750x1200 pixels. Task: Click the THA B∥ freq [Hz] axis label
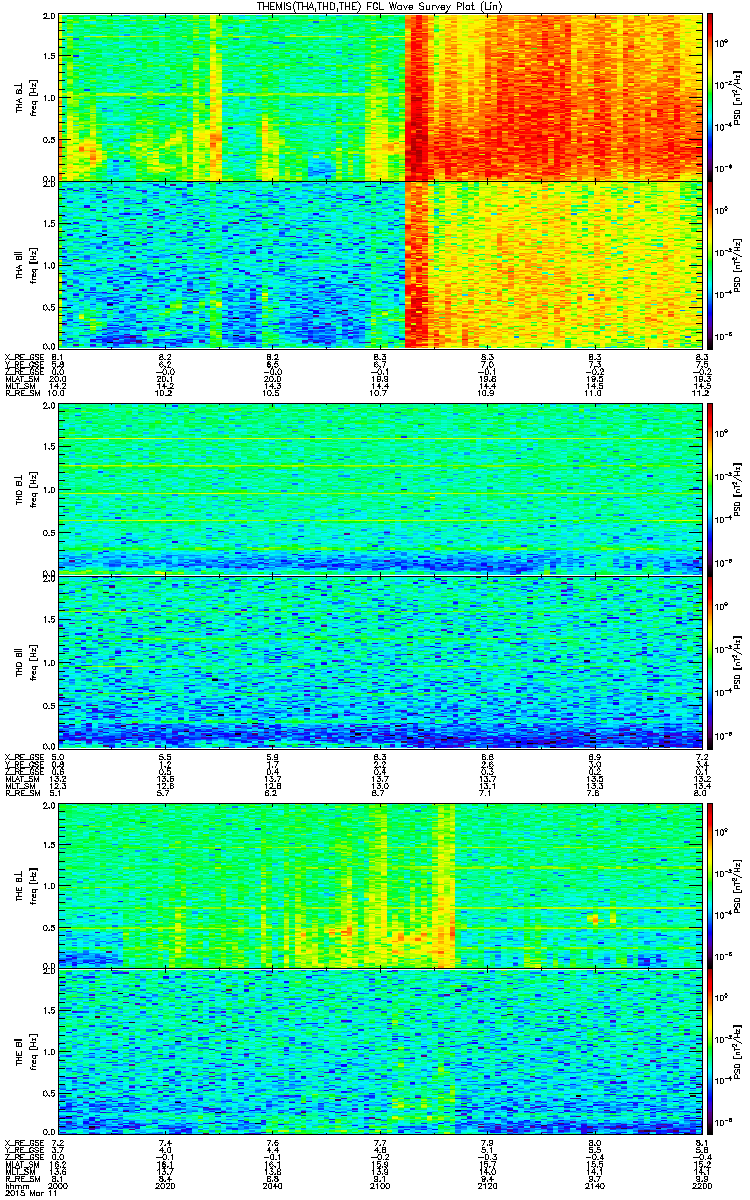[34, 264]
